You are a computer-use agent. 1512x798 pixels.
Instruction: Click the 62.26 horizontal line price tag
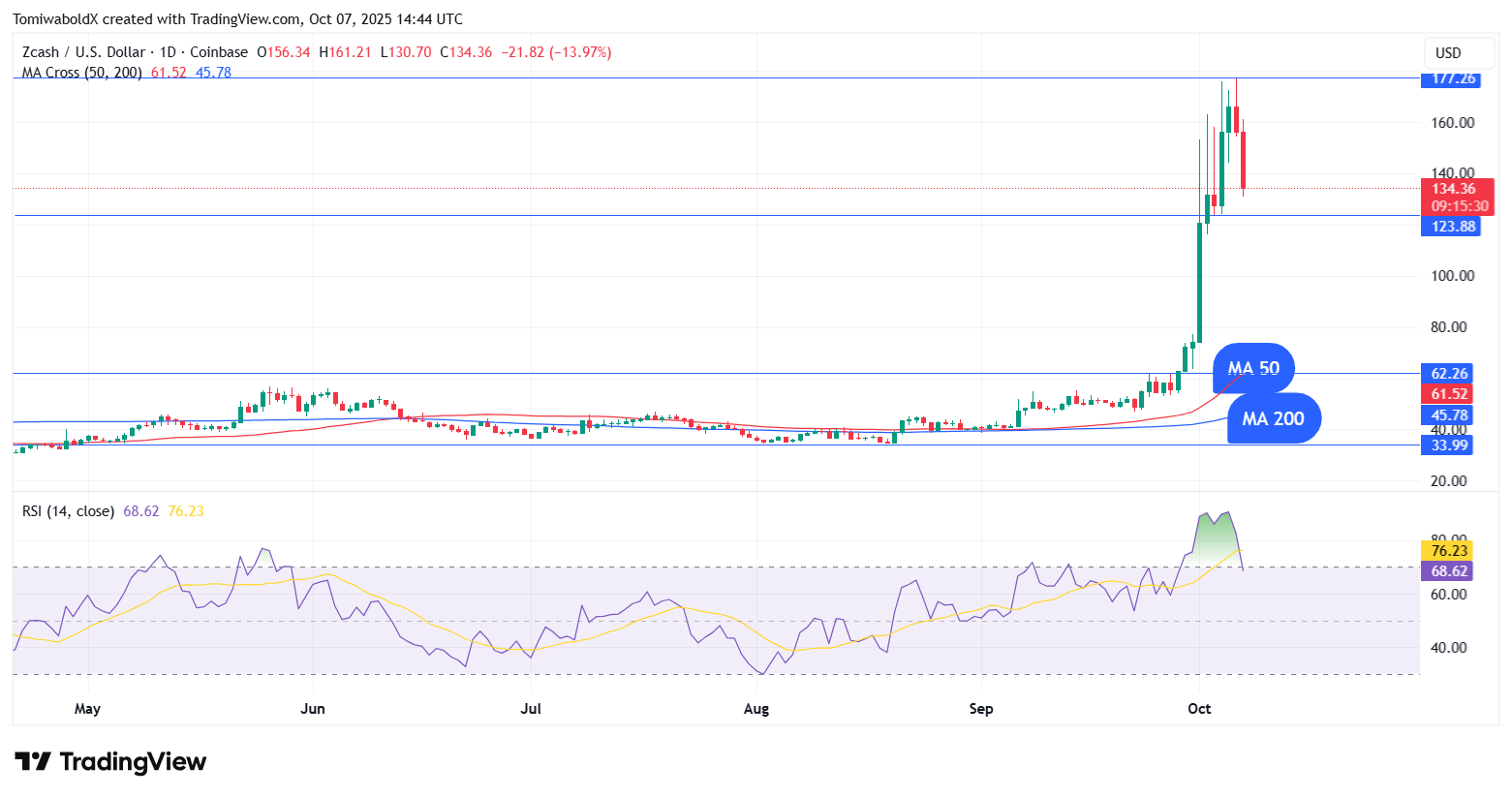(x=1450, y=374)
